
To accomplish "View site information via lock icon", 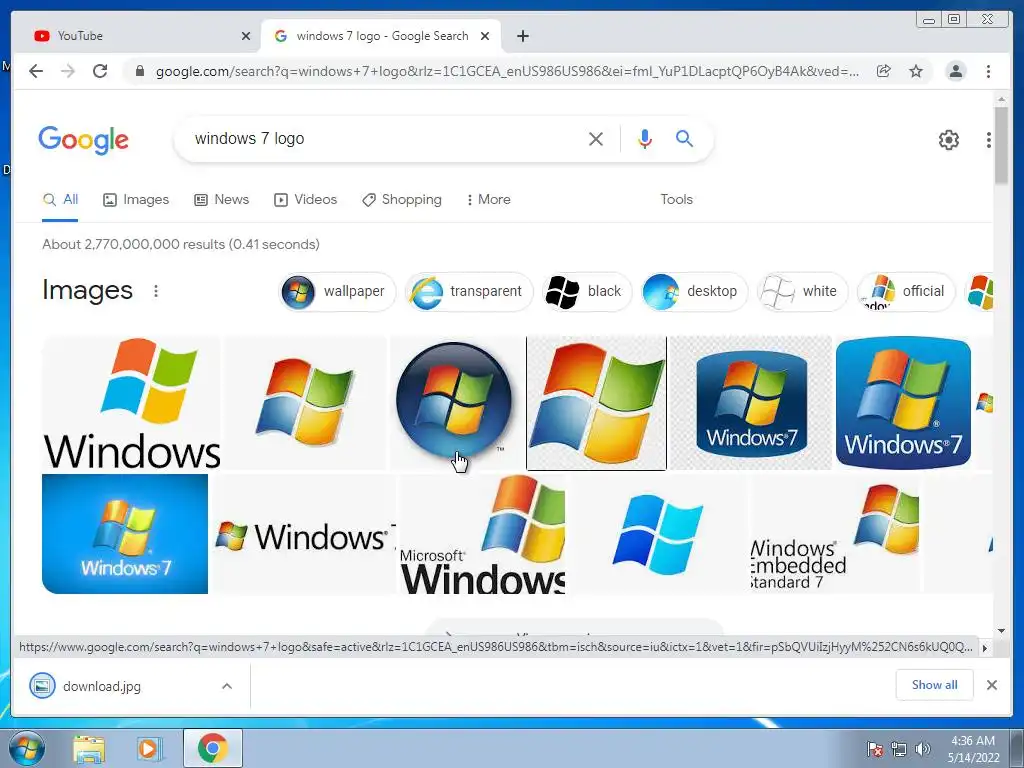I will click(x=139, y=71).
